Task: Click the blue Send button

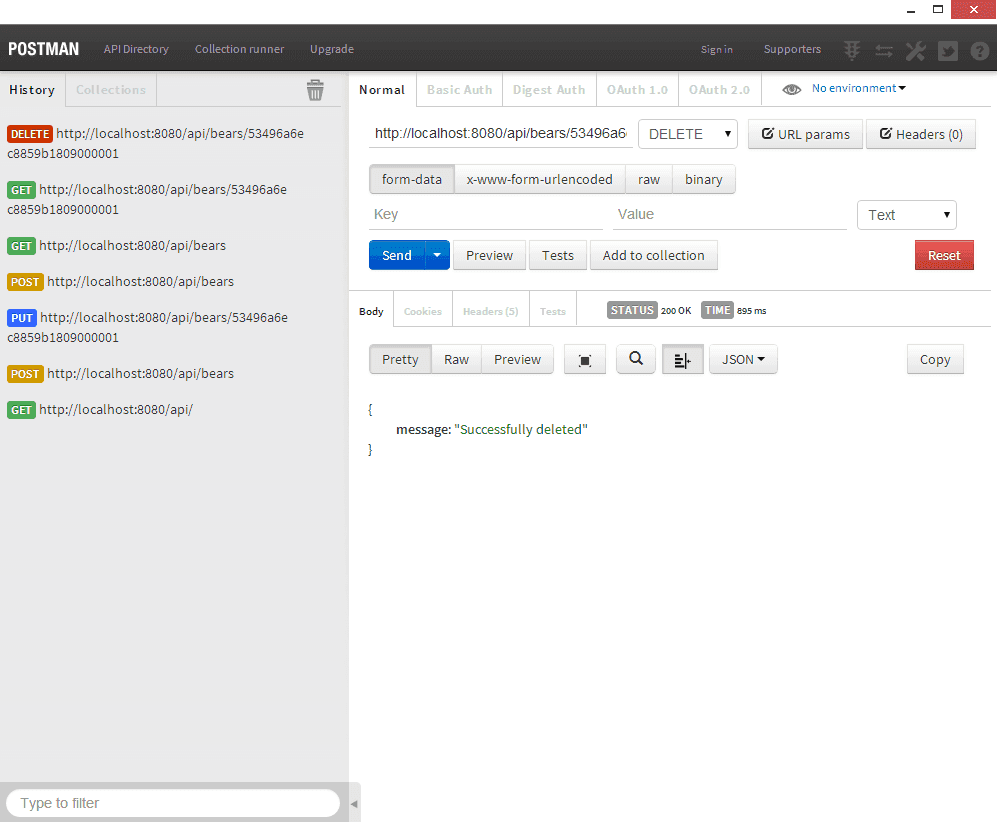Action: (x=397, y=255)
